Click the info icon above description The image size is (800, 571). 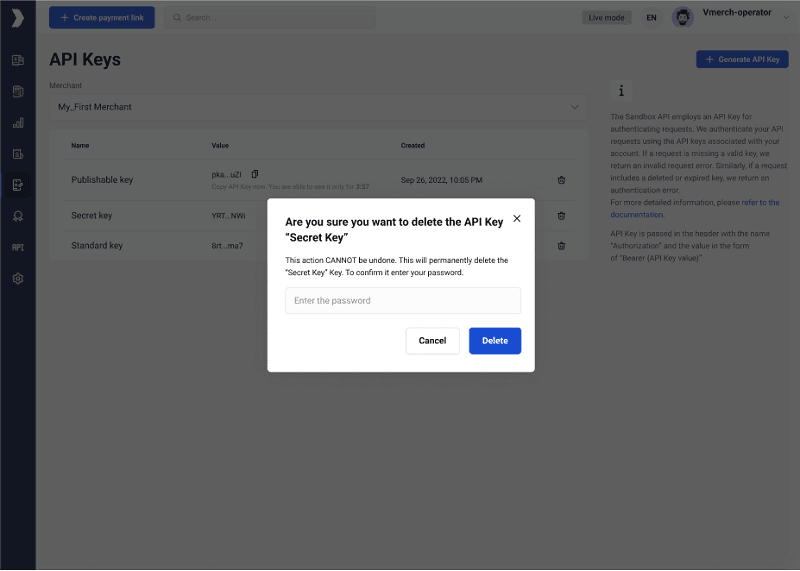tap(621, 91)
